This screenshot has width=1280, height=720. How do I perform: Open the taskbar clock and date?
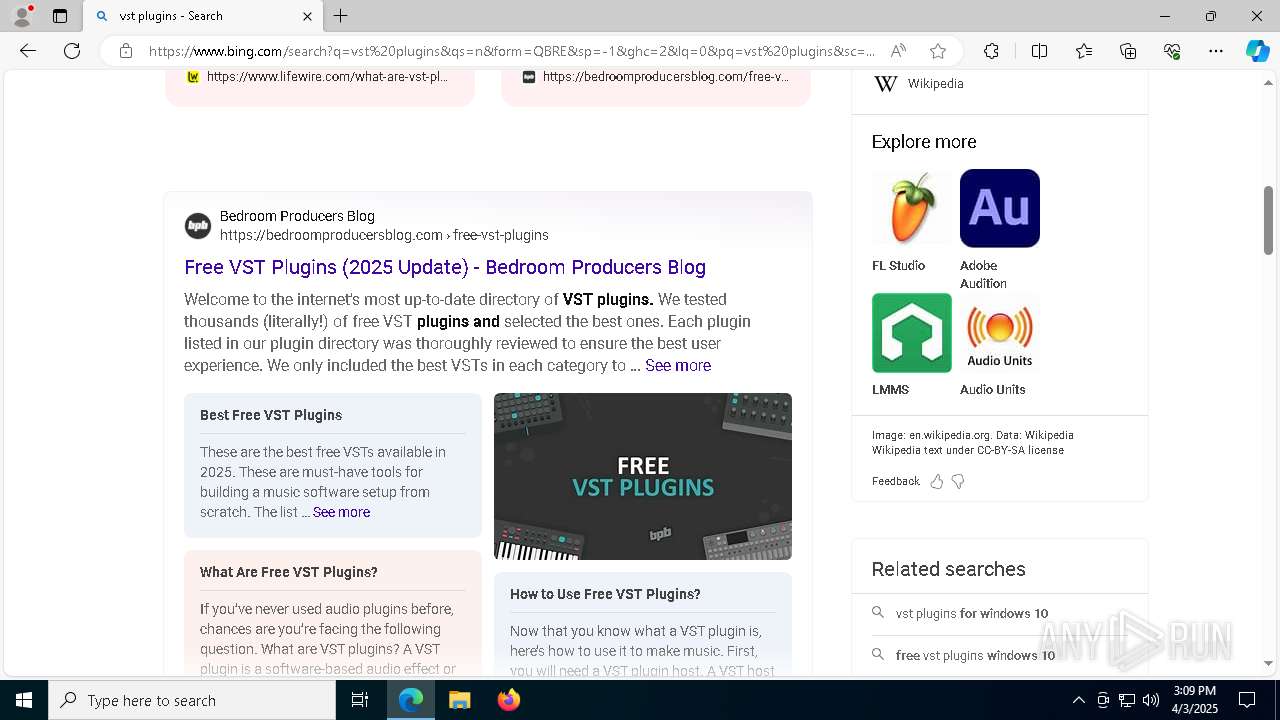(x=1194, y=700)
